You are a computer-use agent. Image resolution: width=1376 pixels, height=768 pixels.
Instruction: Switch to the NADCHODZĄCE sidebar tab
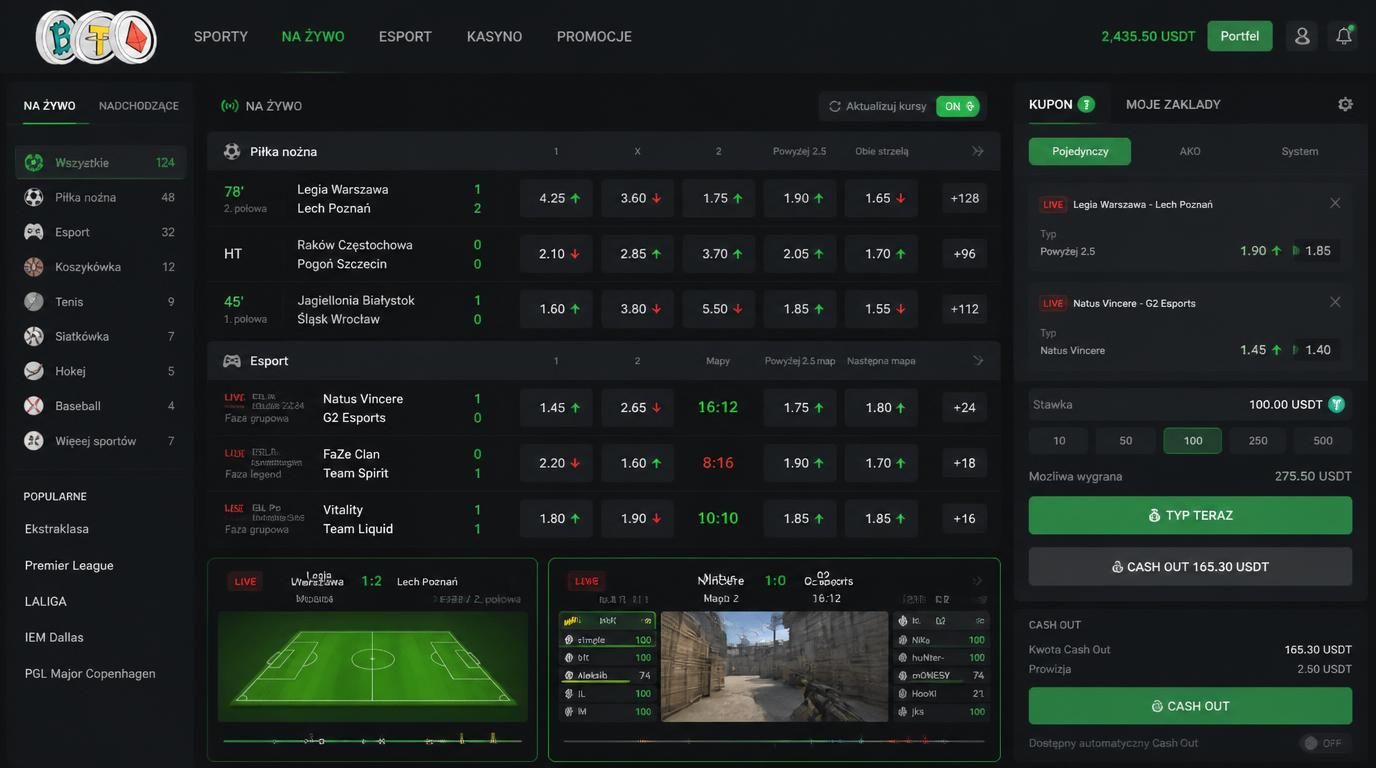point(139,106)
